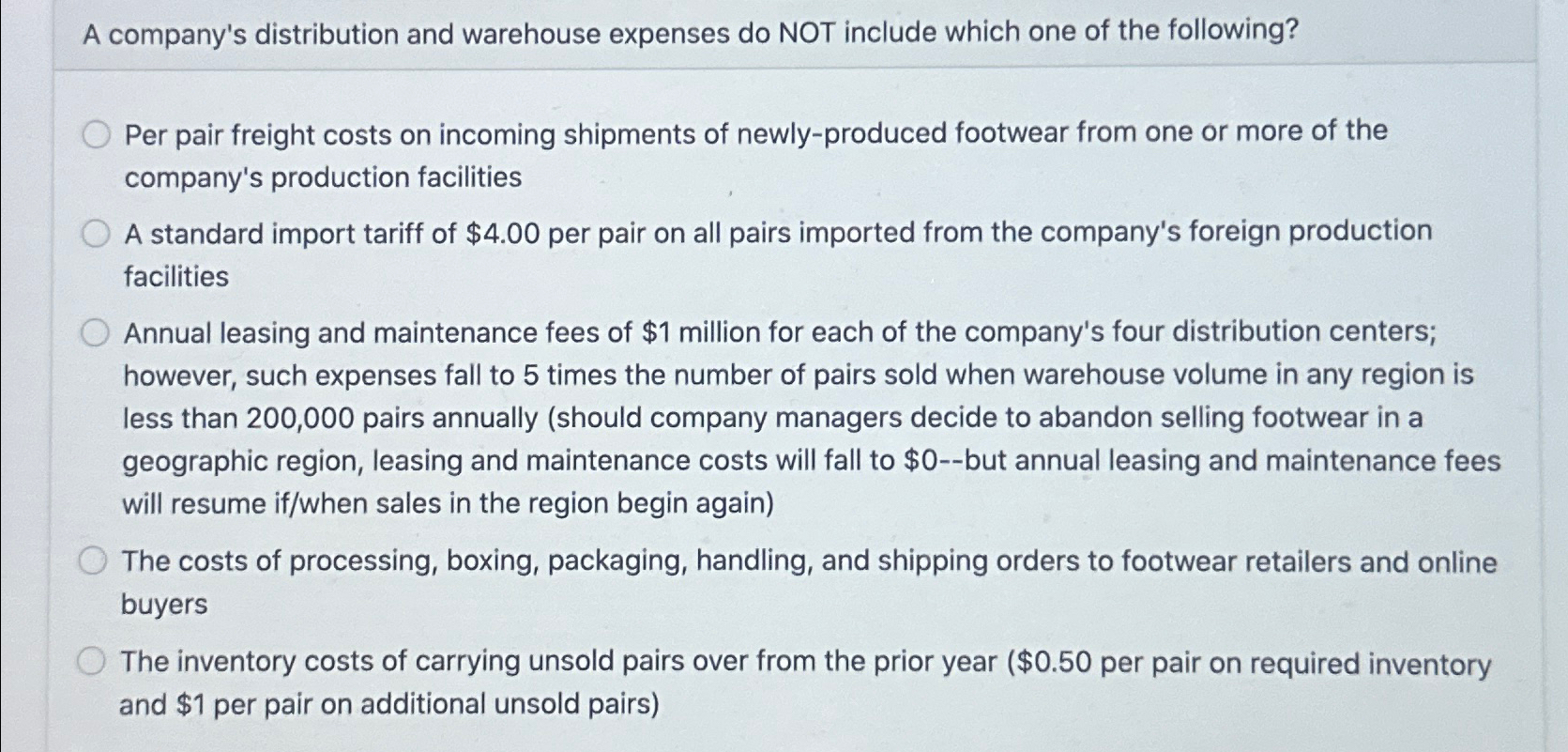Select the processing and boxing costs option
This screenshot has width=1568, height=752.
tap(95, 561)
